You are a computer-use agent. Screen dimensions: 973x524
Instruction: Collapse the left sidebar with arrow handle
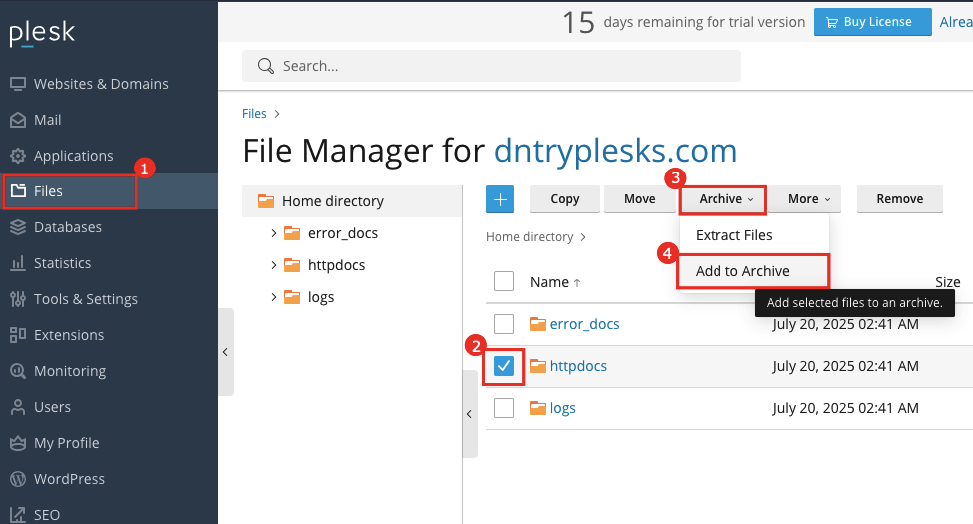[225, 352]
